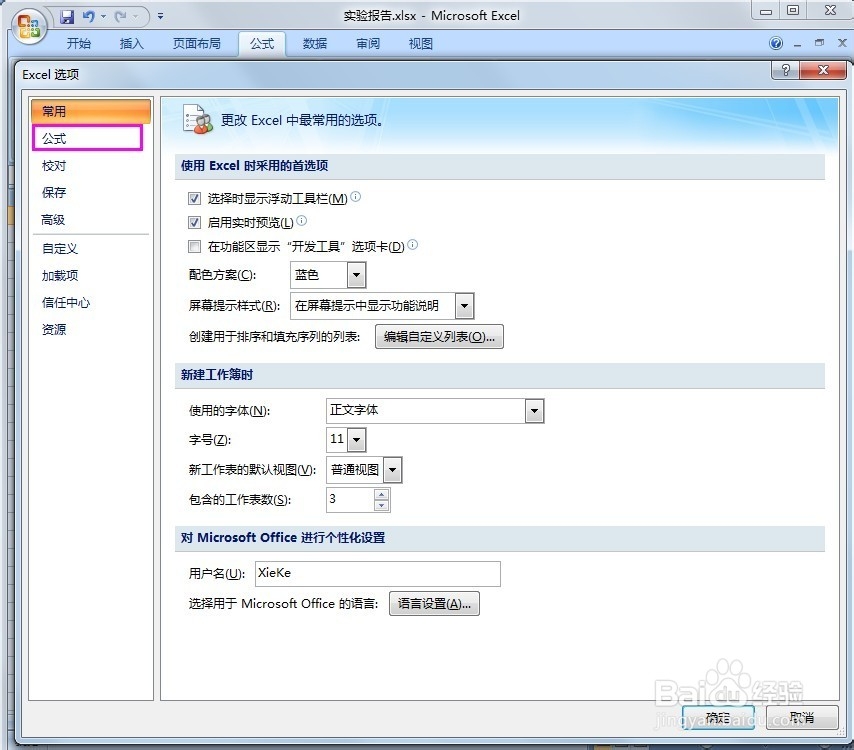Image resolution: width=854 pixels, height=750 pixels.
Task: Click the dialog help question mark button
Action: tap(785, 70)
